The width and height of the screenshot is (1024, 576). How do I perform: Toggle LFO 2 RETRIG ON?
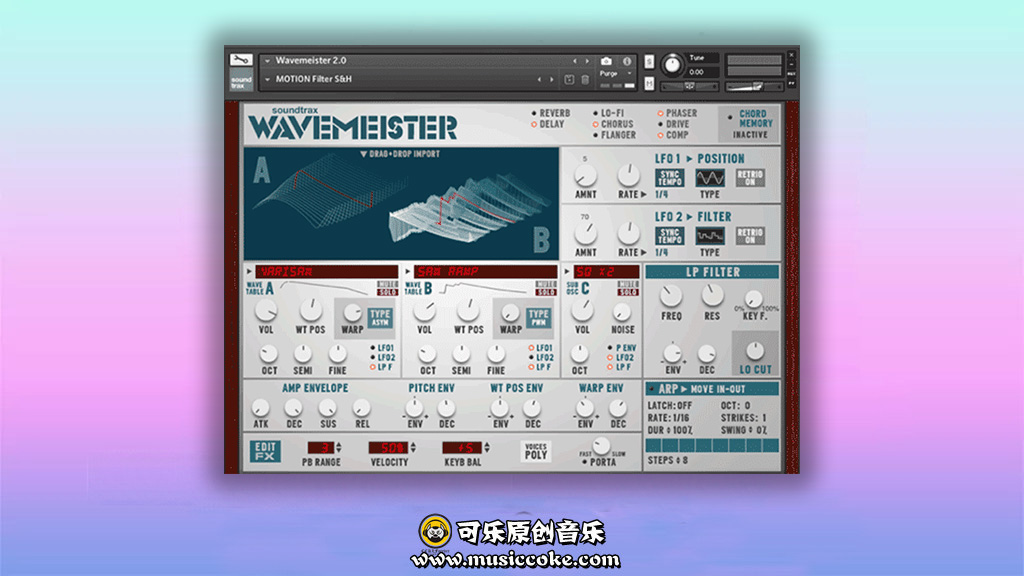click(750, 236)
